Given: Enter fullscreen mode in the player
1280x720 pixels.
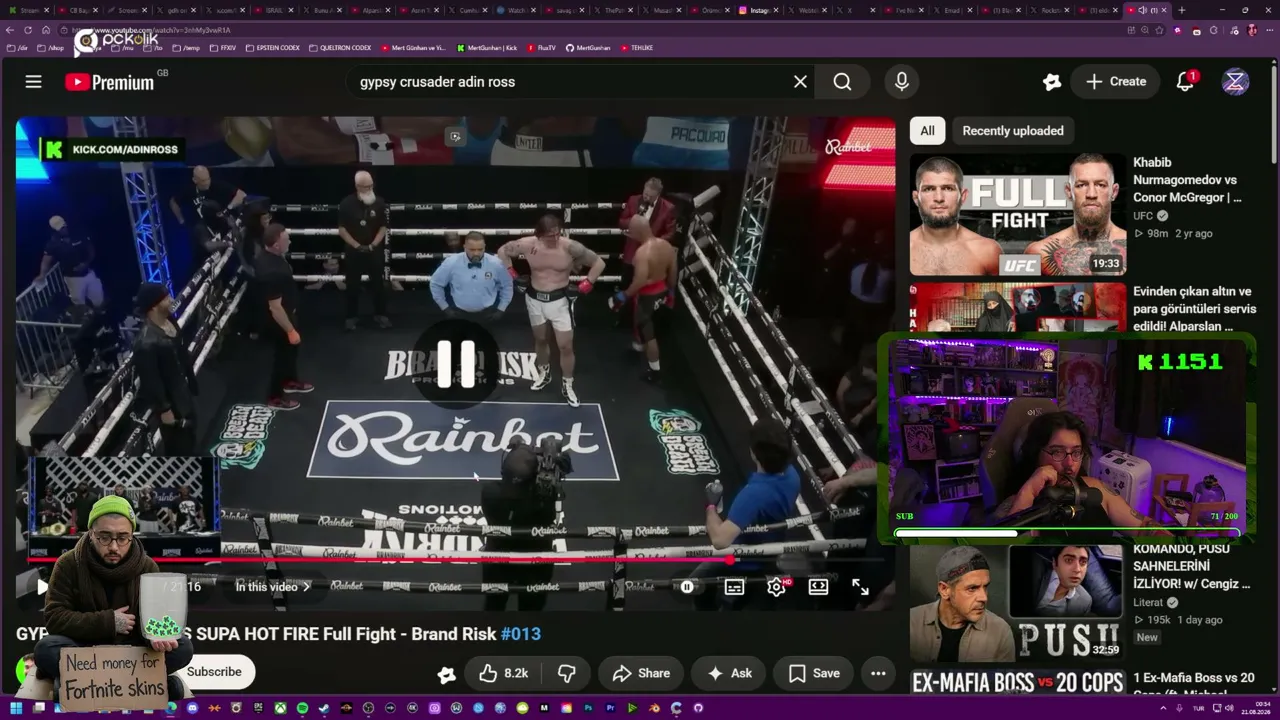Looking at the screenshot, I should 860,587.
